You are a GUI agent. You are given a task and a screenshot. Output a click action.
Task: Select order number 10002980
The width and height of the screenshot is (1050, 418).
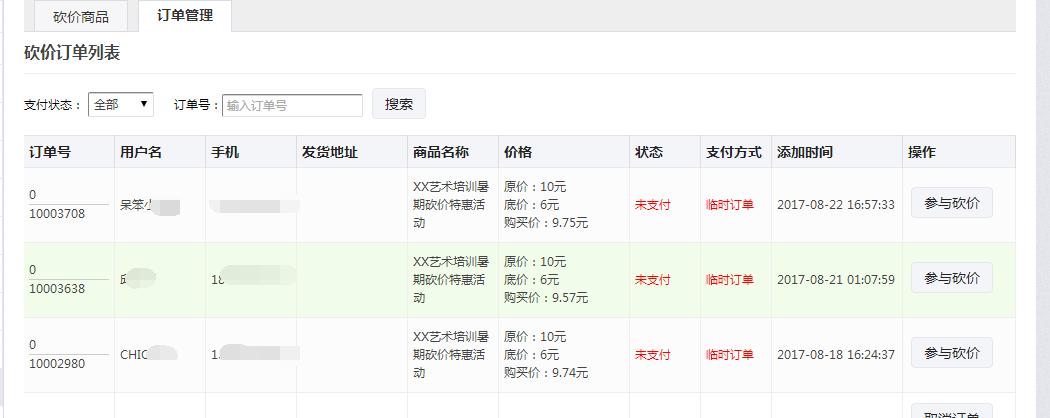coord(57,364)
